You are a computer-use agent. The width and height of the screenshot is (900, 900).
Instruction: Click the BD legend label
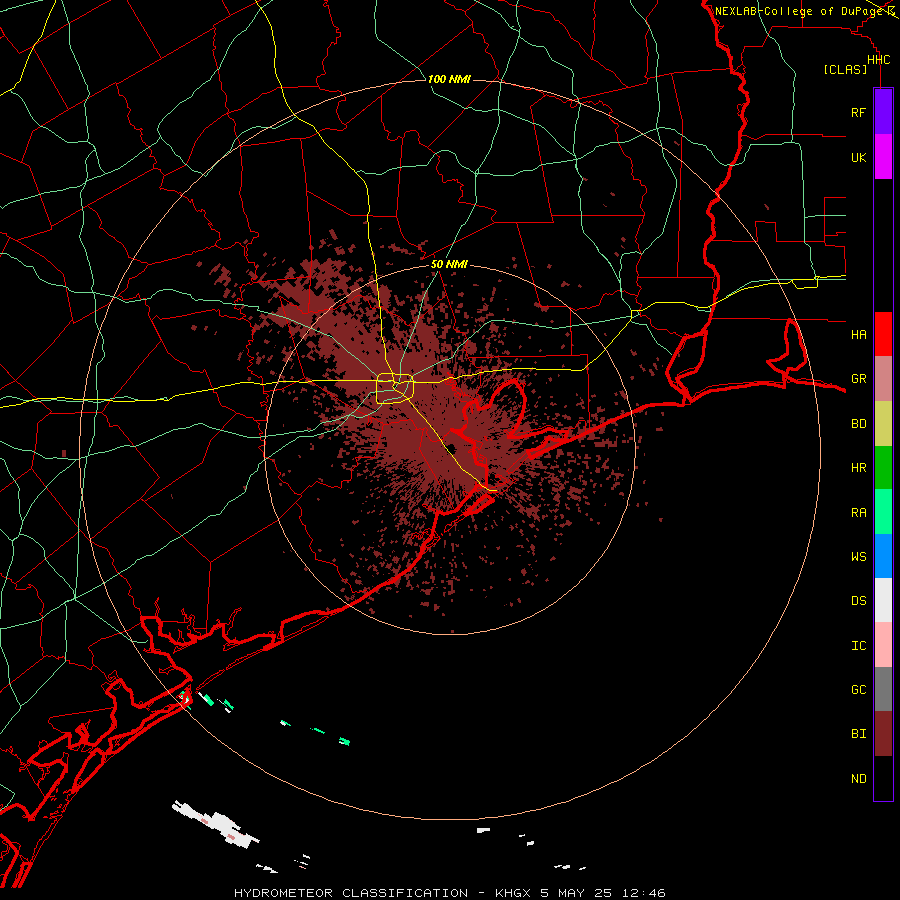[x=858, y=424]
